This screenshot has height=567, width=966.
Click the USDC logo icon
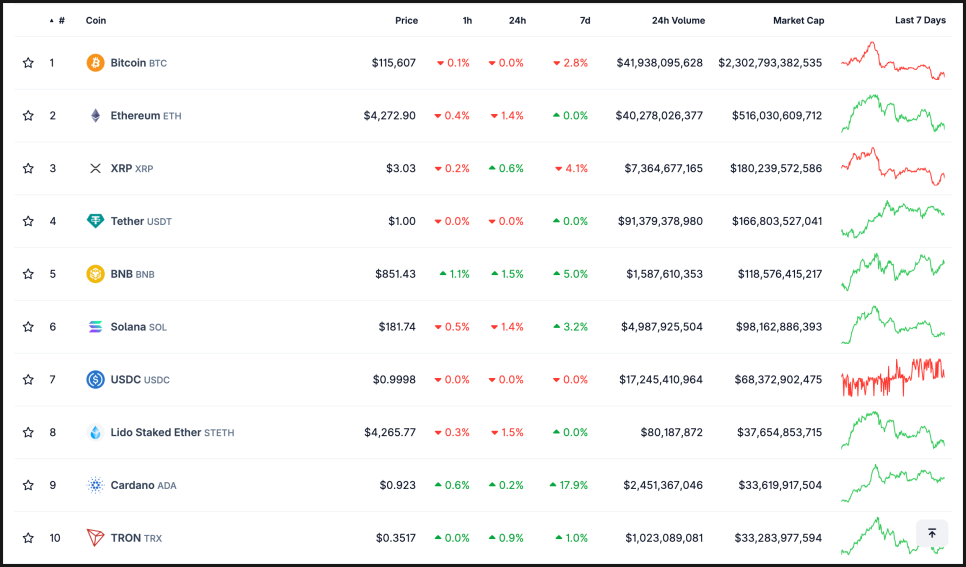[x=95, y=380]
